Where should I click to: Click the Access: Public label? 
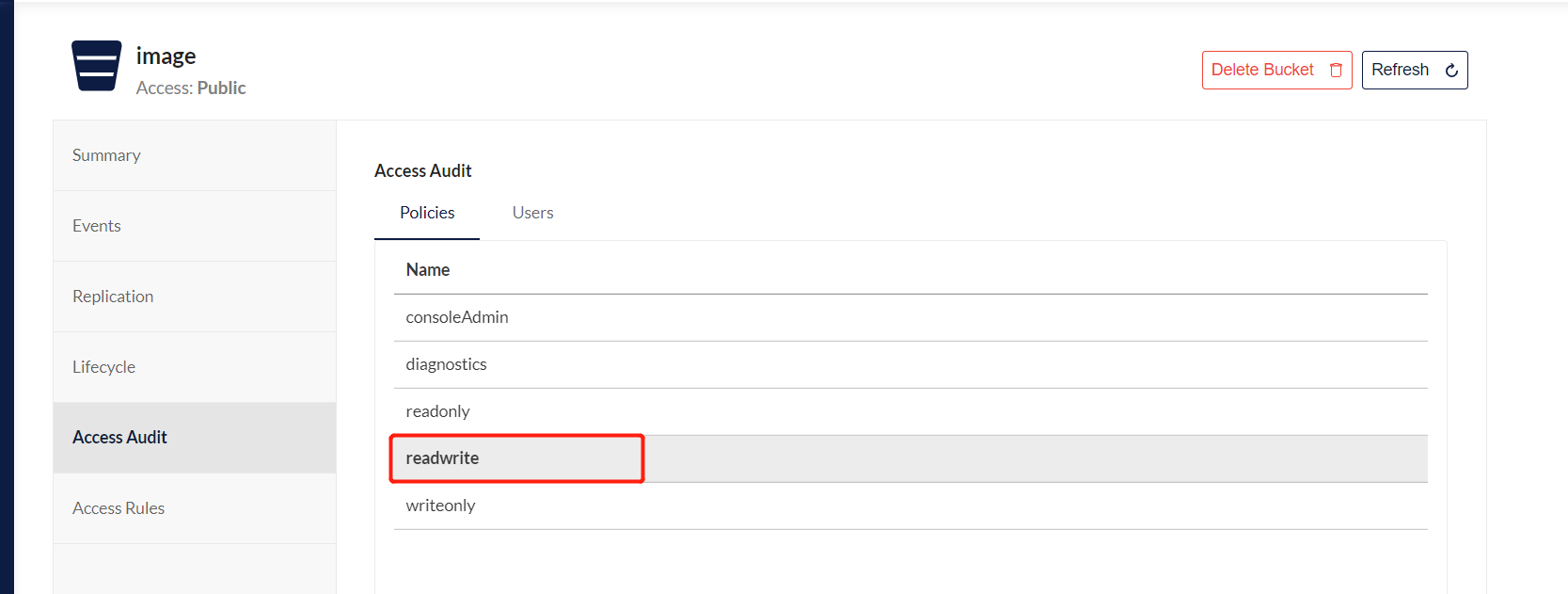coord(191,88)
